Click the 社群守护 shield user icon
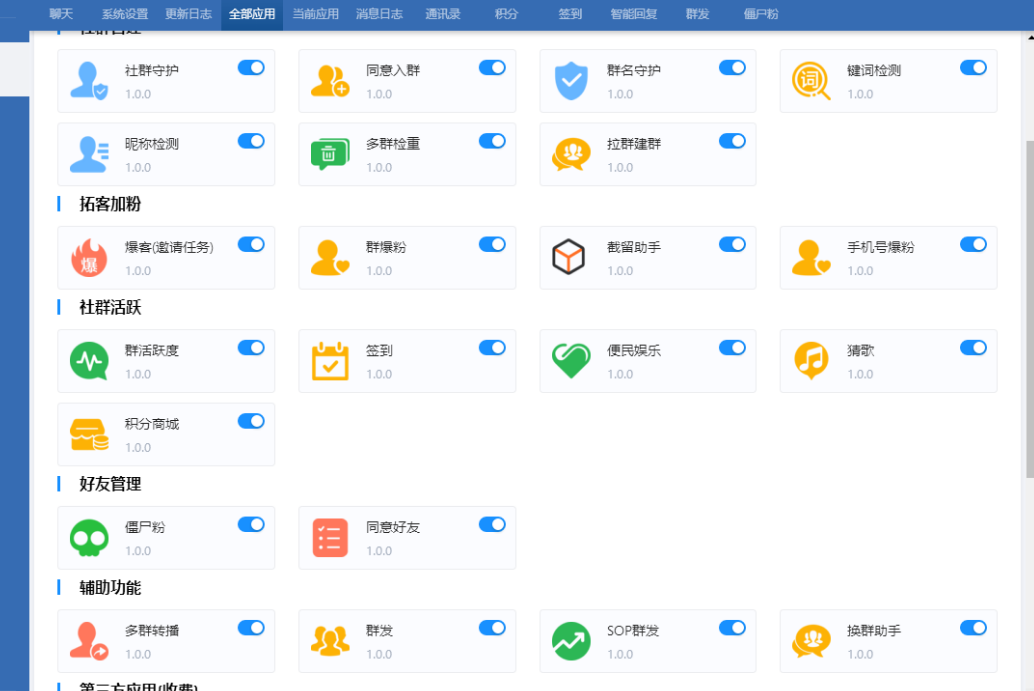Image resolution: width=1034 pixels, height=691 pixels. [x=88, y=81]
